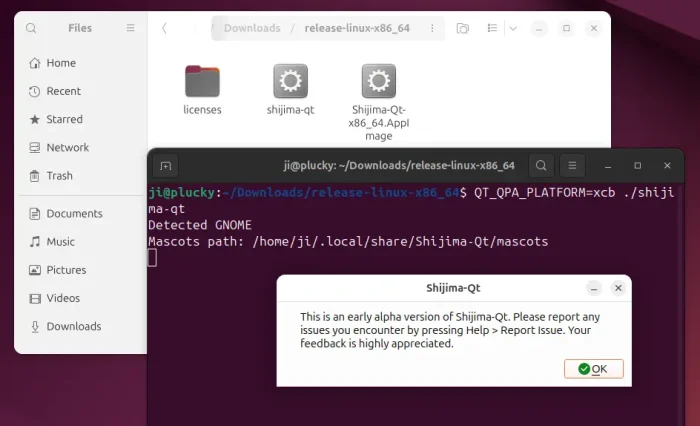Expand the view options dropdown arrow
Image resolution: width=700 pixels, height=426 pixels.
tap(513, 28)
